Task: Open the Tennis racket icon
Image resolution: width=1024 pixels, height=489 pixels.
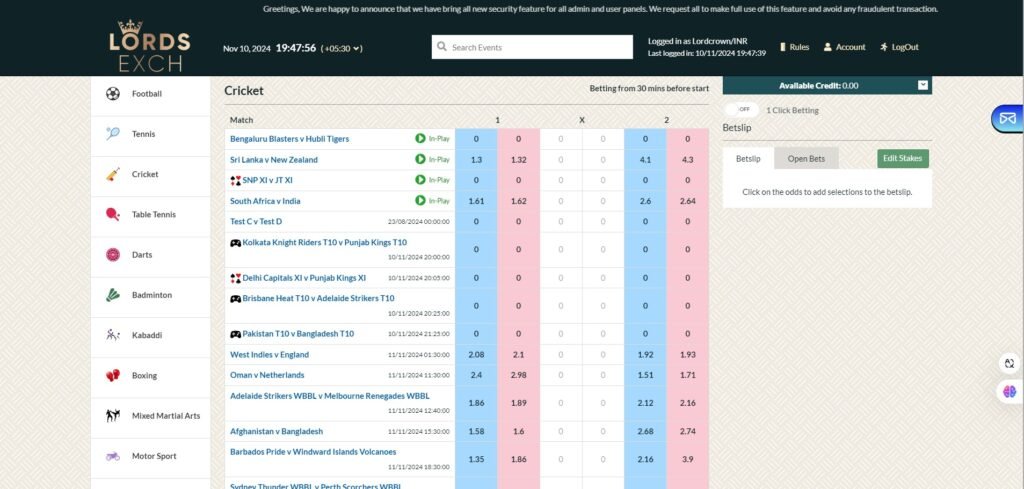Action: point(113,134)
